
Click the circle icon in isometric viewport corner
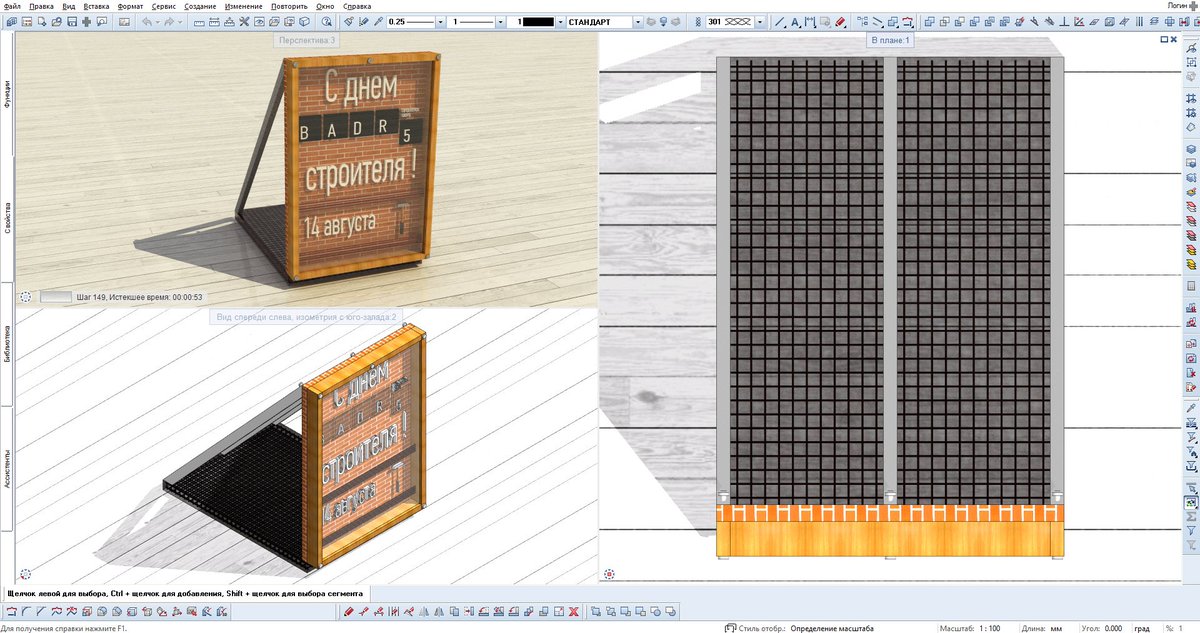(x=25, y=574)
